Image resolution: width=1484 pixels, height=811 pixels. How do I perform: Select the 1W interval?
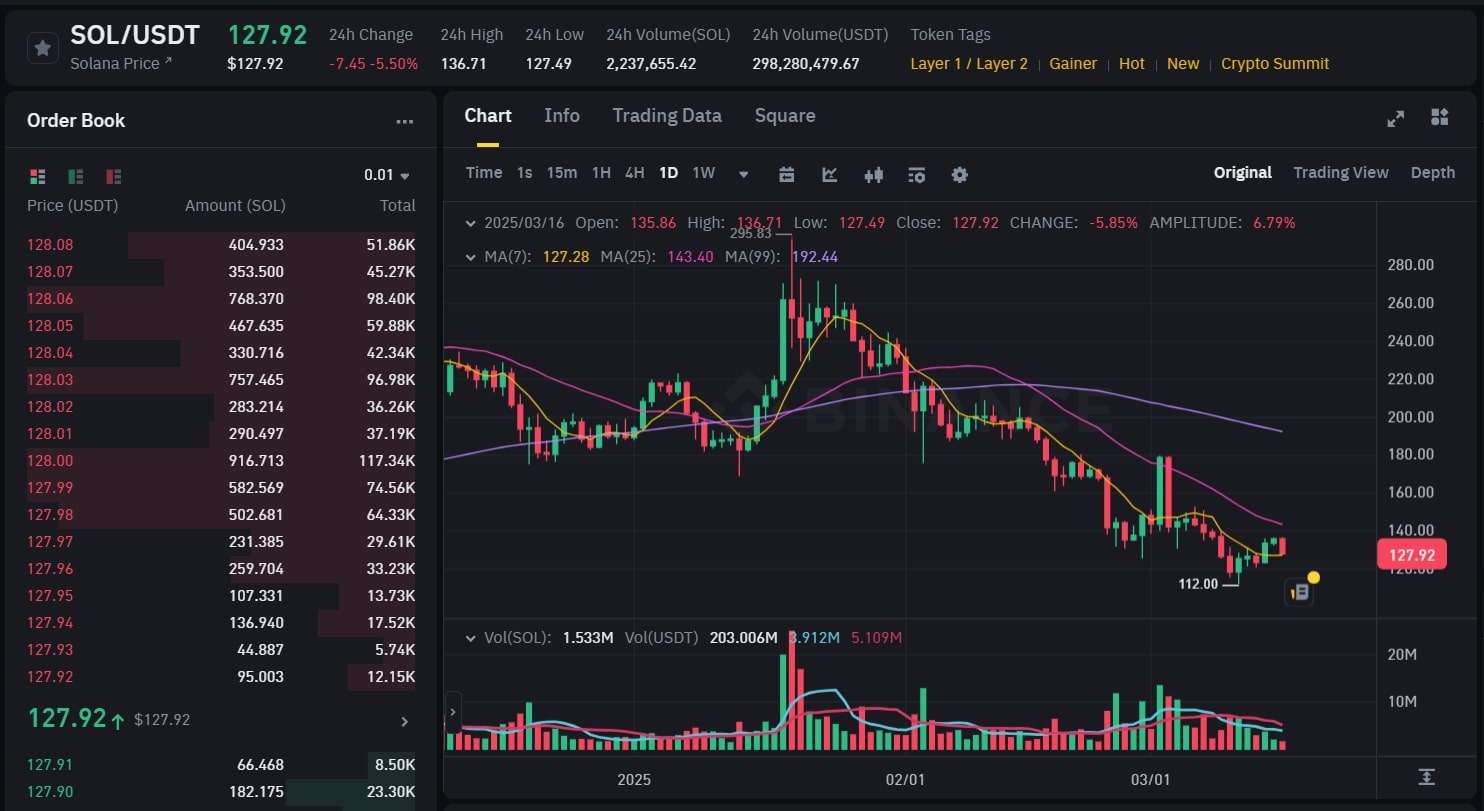pos(704,173)
